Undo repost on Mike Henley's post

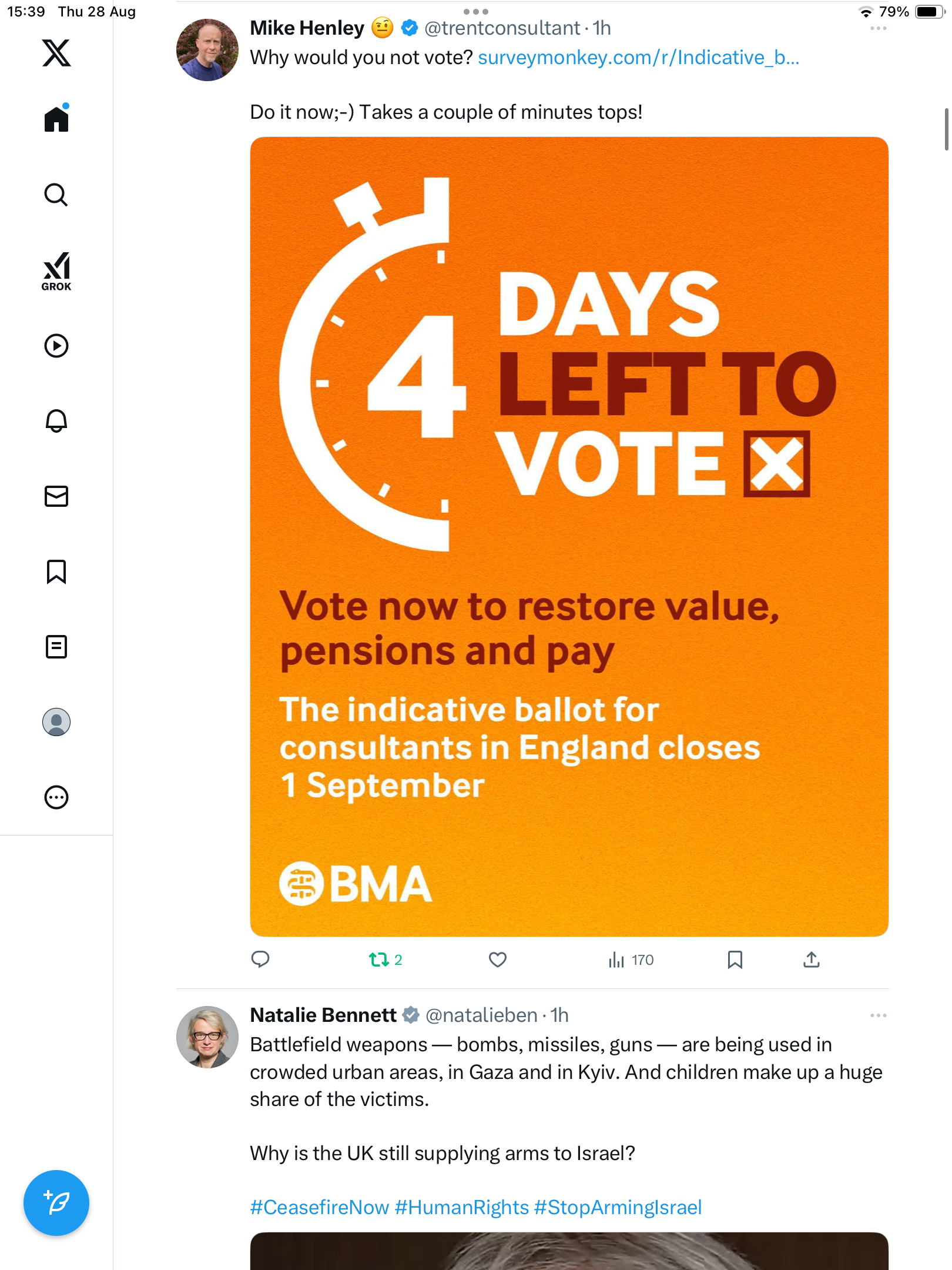point(379,960)
